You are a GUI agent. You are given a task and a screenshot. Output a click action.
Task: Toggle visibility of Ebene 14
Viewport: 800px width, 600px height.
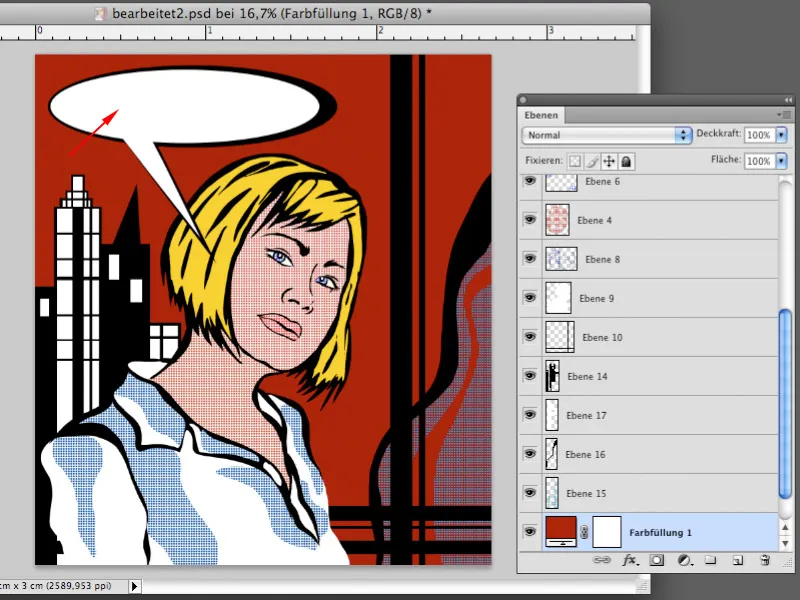coord(530,377)
